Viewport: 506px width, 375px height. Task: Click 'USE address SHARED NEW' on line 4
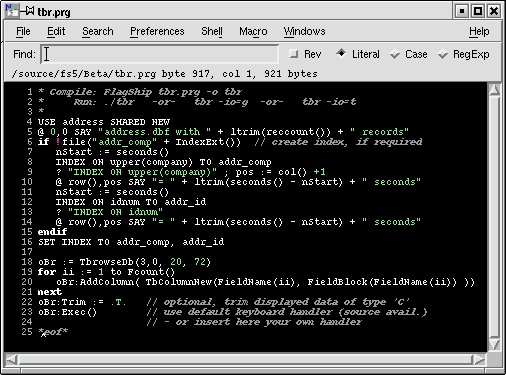[104, 122]
